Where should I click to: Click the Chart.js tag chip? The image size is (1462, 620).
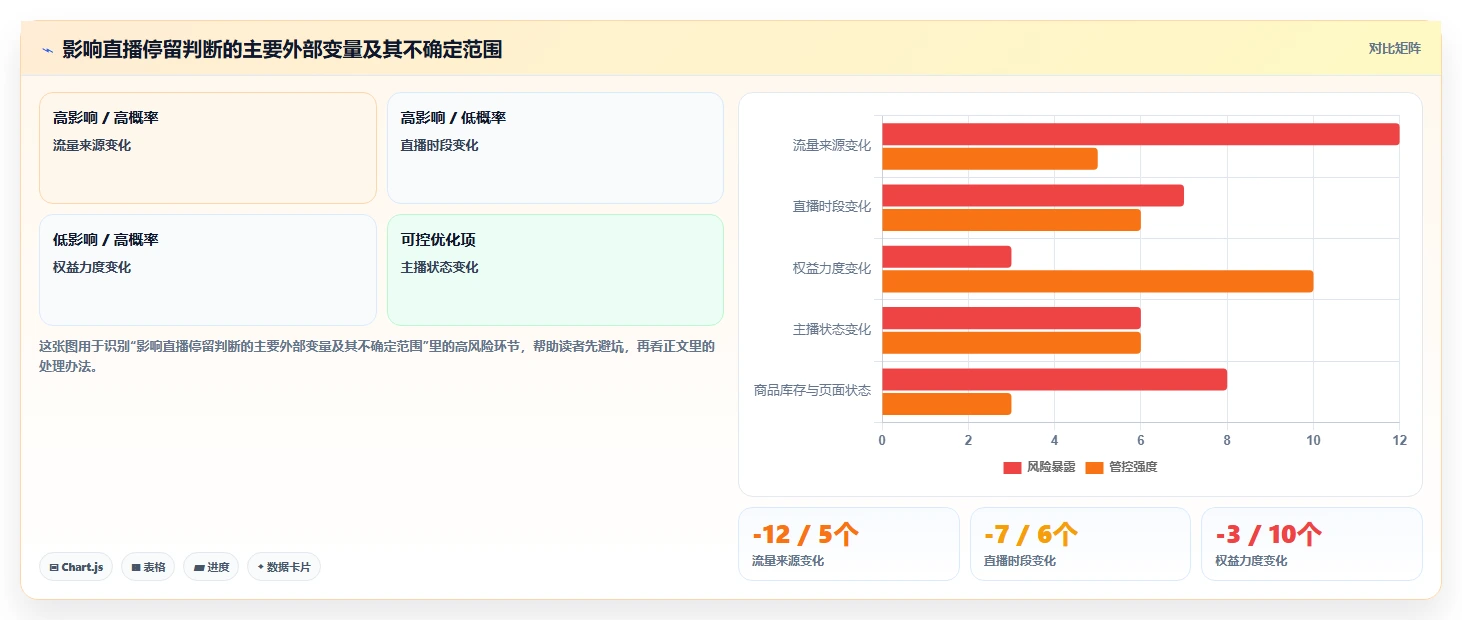click(76, 567)
